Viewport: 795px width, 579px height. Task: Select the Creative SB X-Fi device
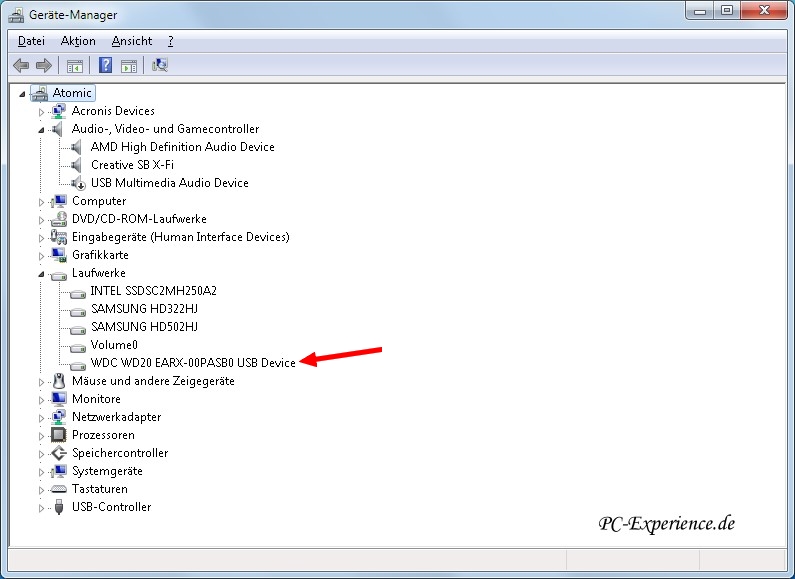coord(132,165)
